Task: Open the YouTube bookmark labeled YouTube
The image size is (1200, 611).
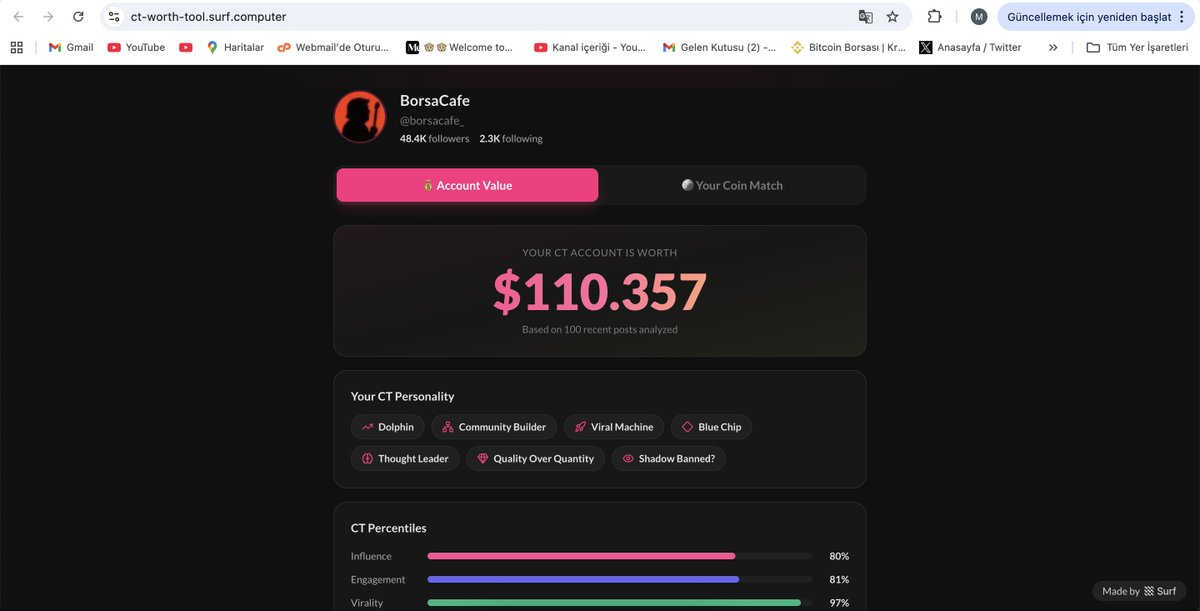Action: coord(136,47)
